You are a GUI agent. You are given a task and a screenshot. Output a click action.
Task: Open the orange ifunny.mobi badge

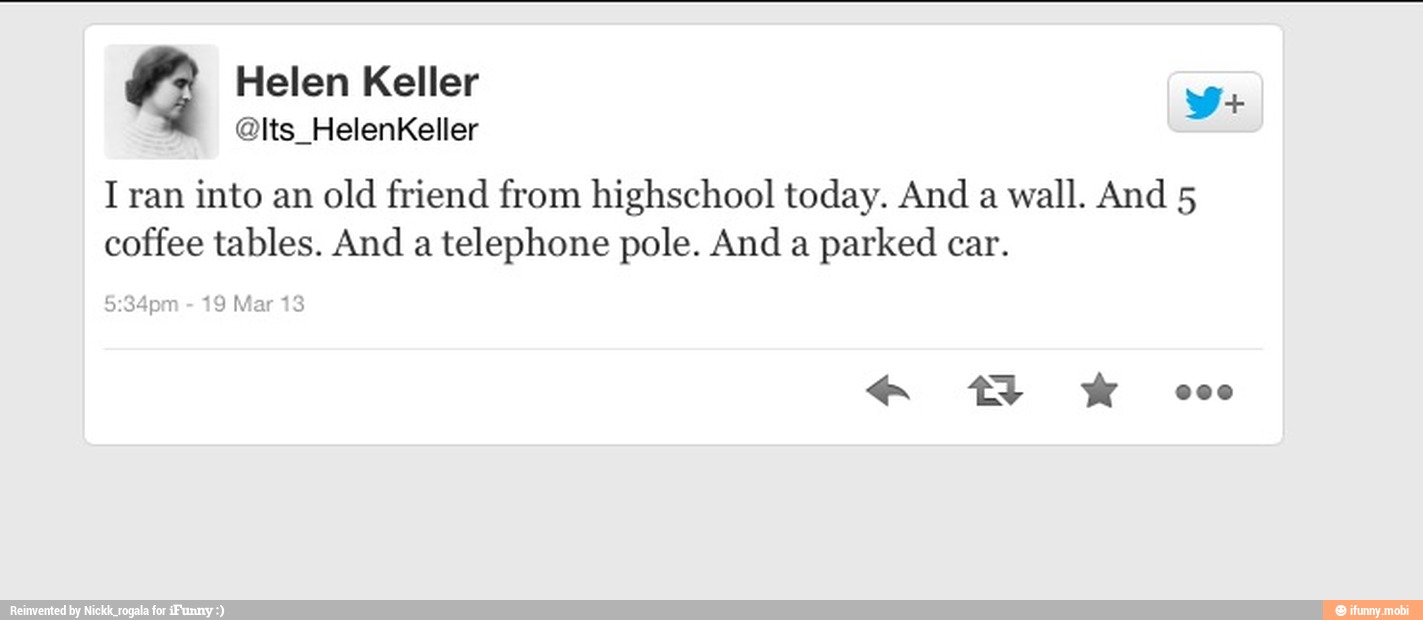pos(1372,610)
